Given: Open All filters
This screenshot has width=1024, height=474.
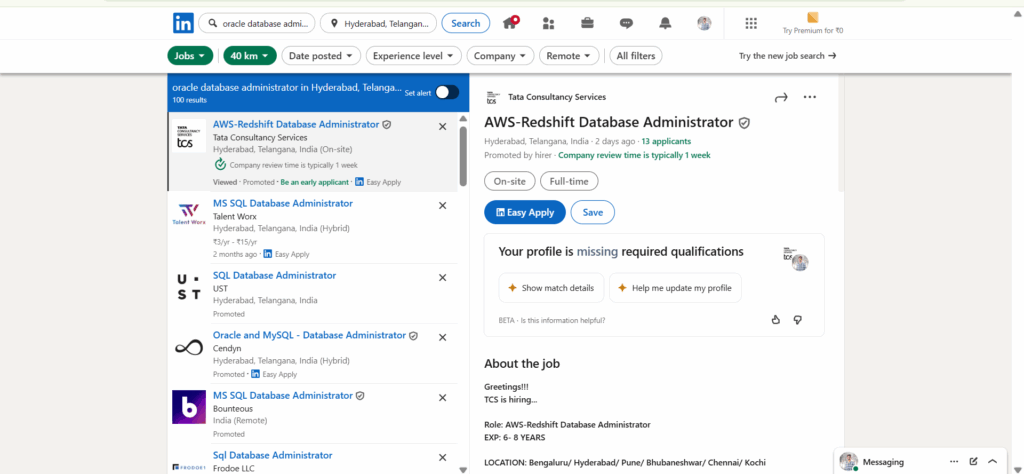Looking at the screenshot, I should click(636, 56).
